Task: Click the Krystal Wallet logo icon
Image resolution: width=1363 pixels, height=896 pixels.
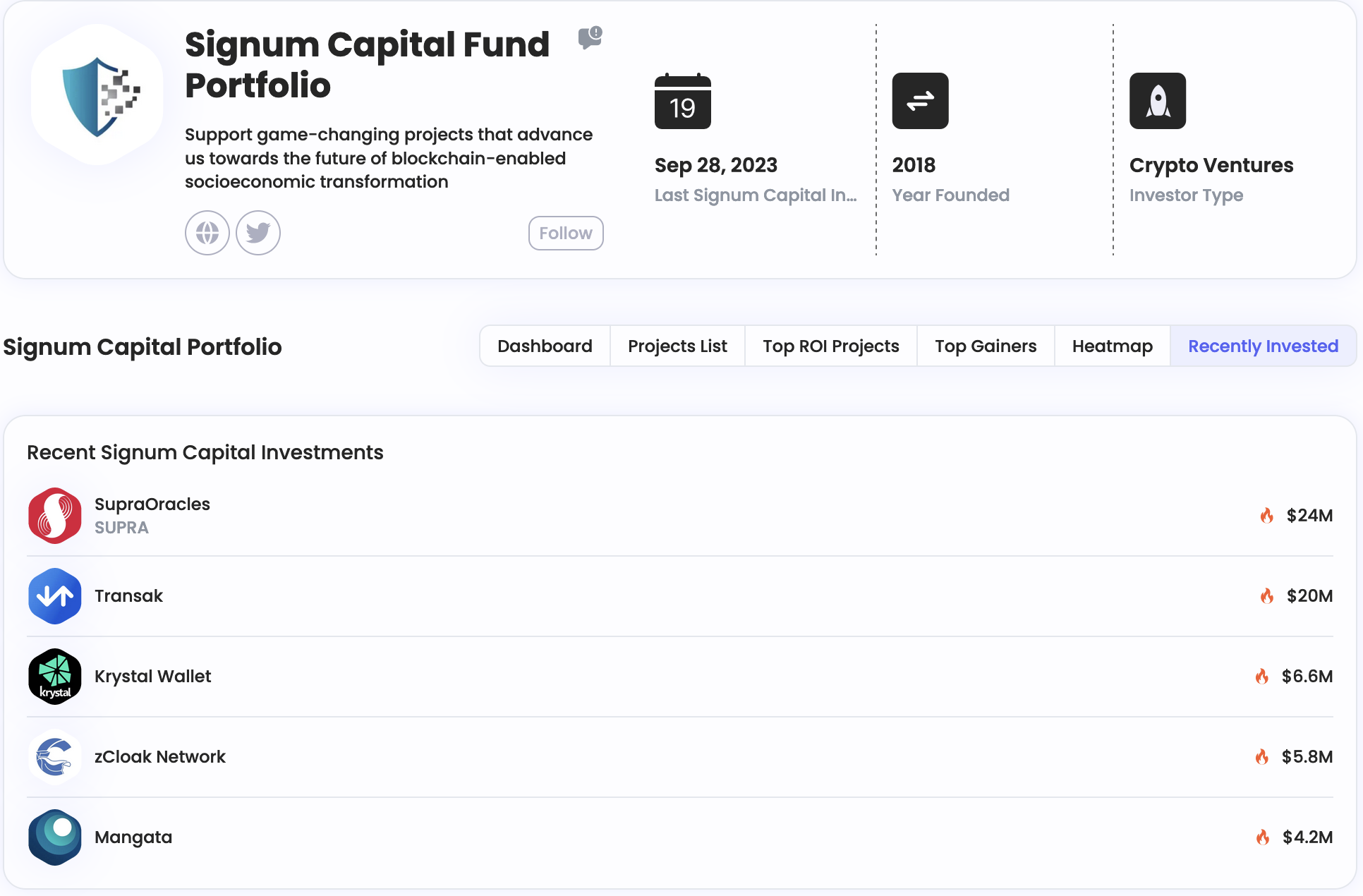Action: click(x=55, y=677)
